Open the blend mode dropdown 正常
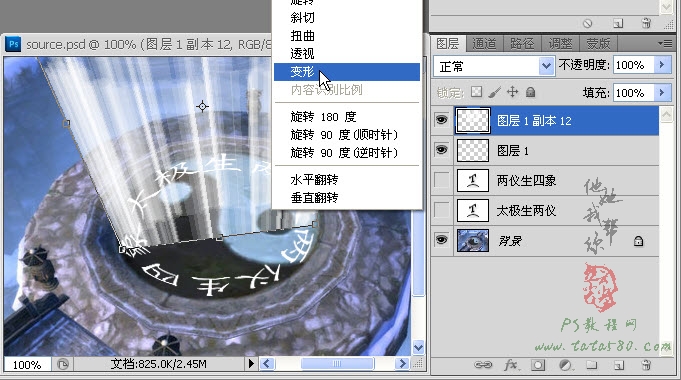This screenshot has width=681, height=380. pyautogui.click(x=494, y=66)
